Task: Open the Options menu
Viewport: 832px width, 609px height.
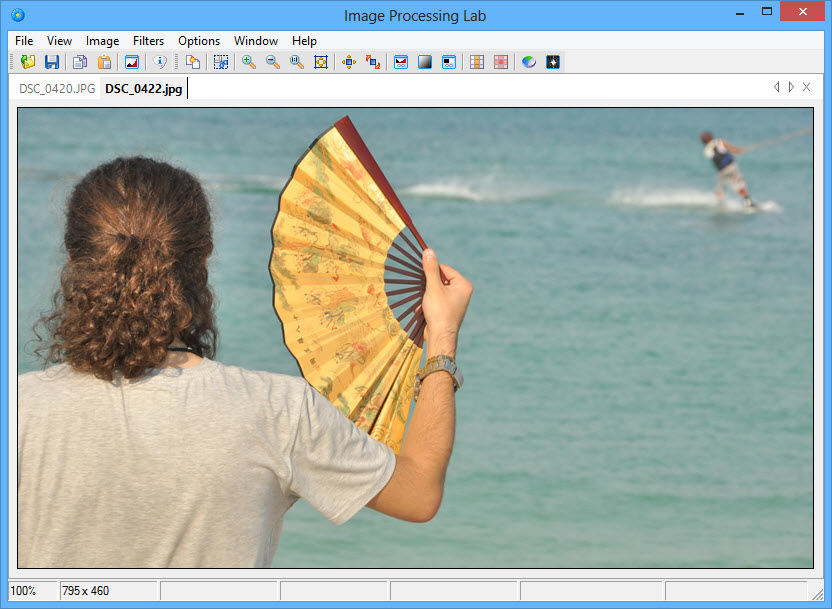Action: [x=199, y=41]
